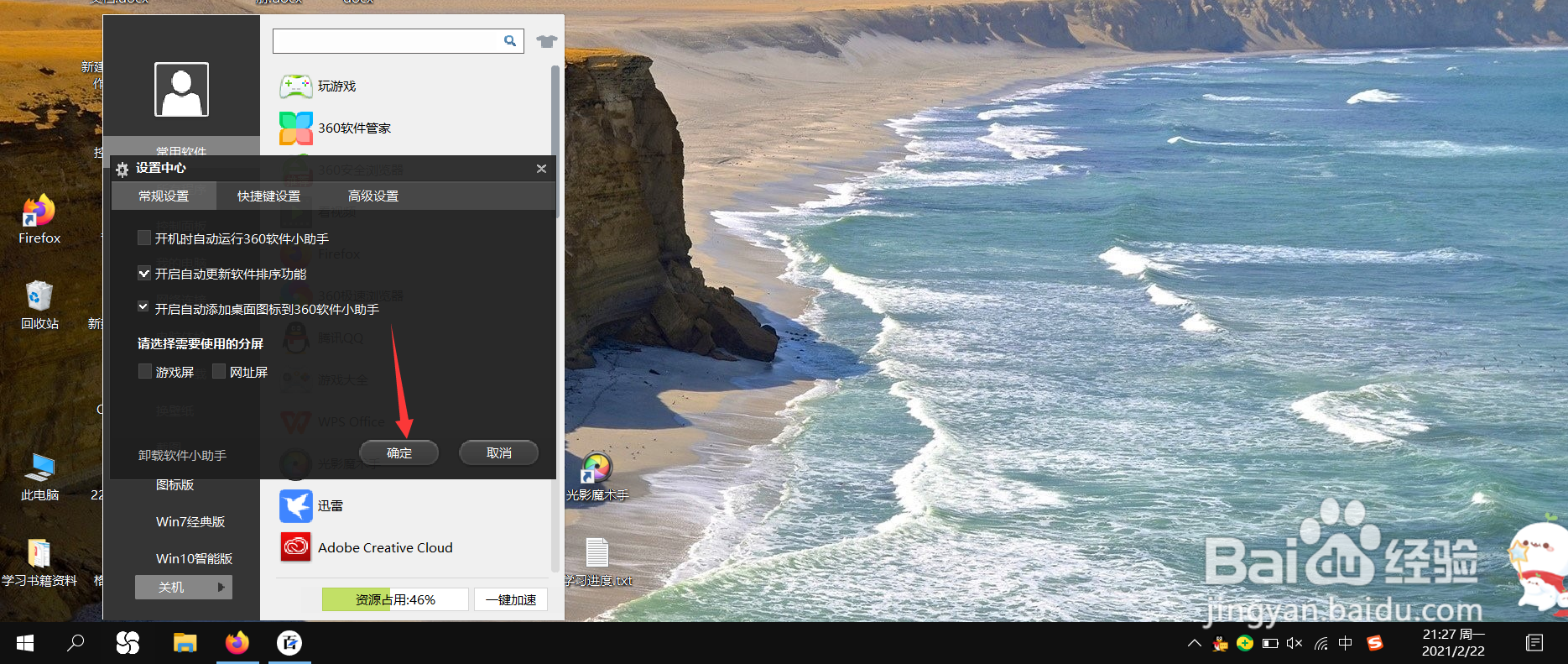The width and height of the screenshot is (1568, 664).
Task: Select the 图标版 menu style
Action: pos(175,484)
